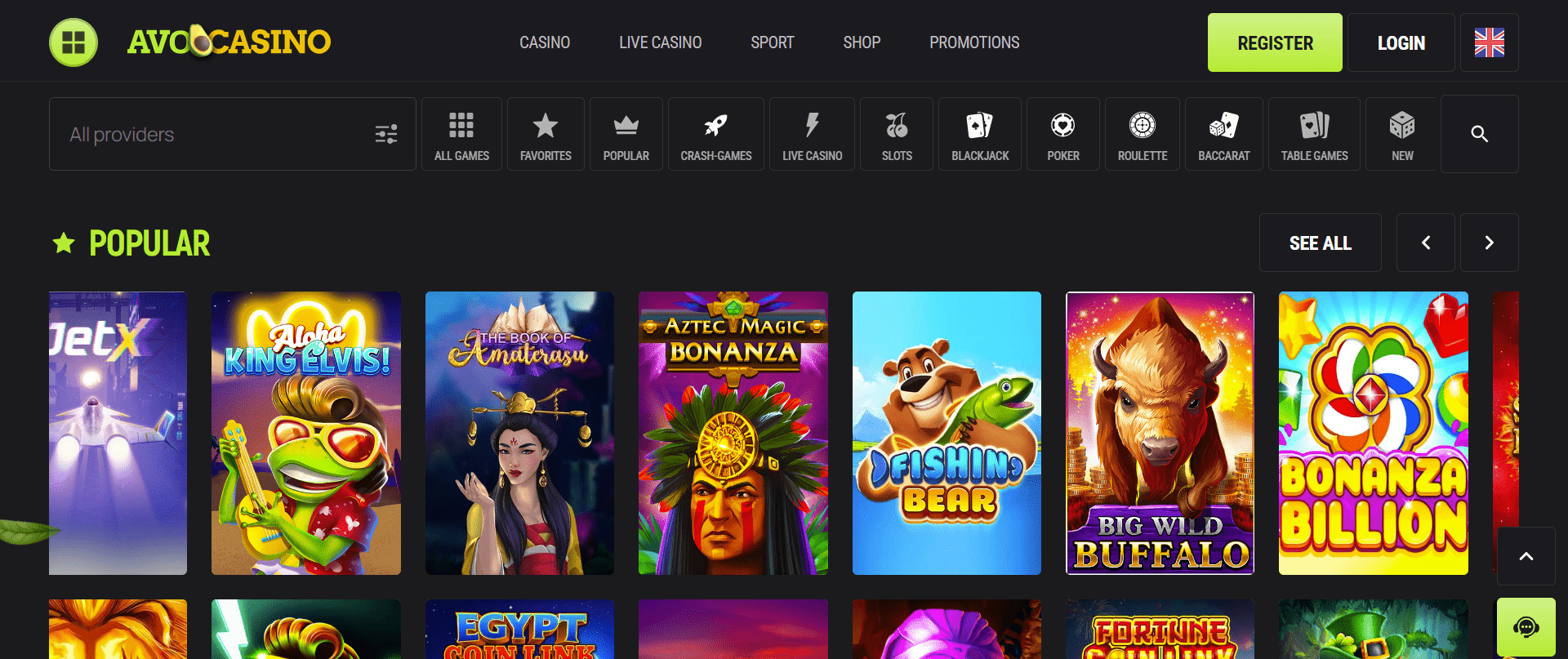Click the search magnifier icon
The height and width of the screenshot is (659, 1568).
point(1479,134)
